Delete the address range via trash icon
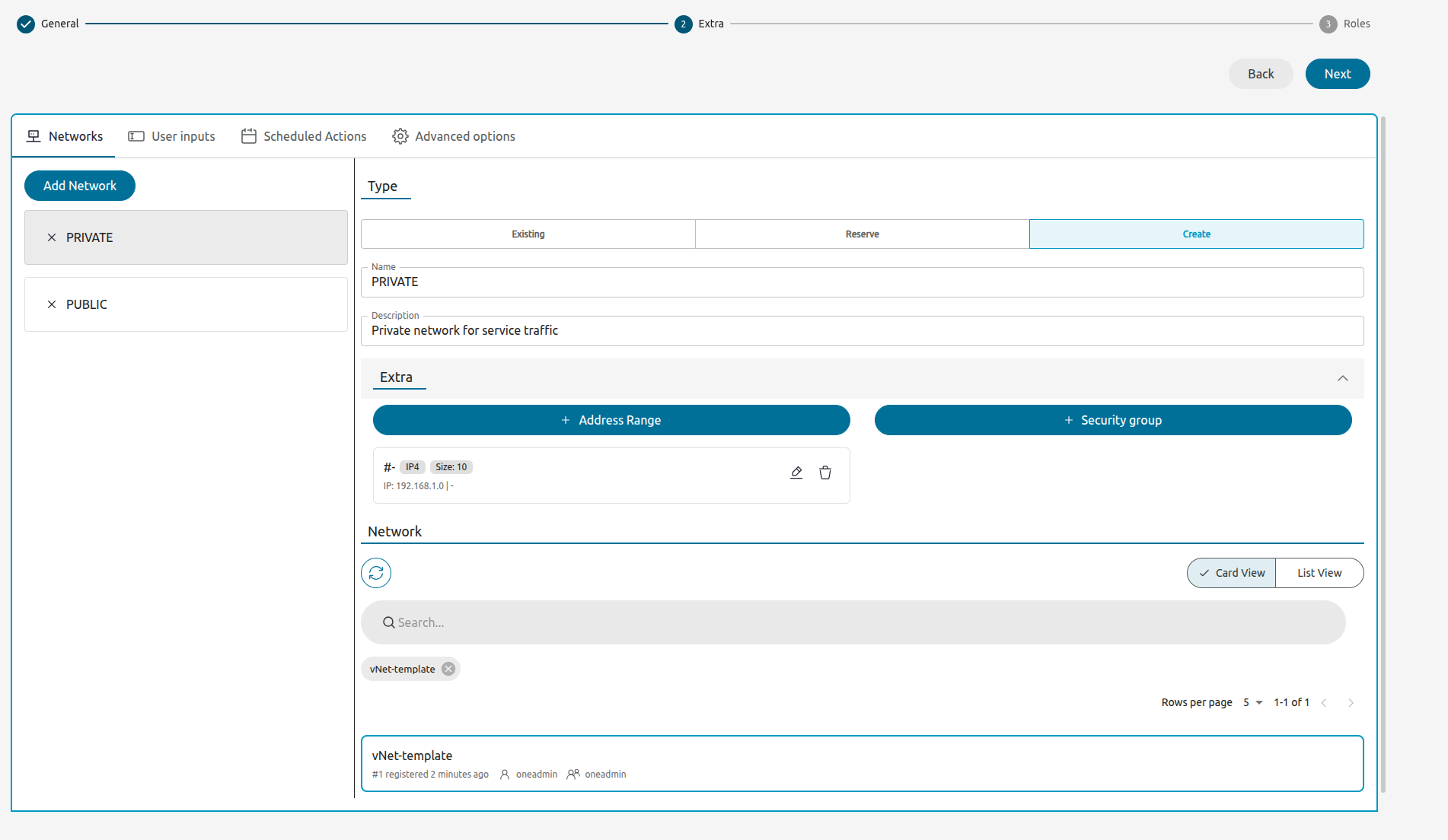Screen dimensions: 1448x840 (825, 472)
